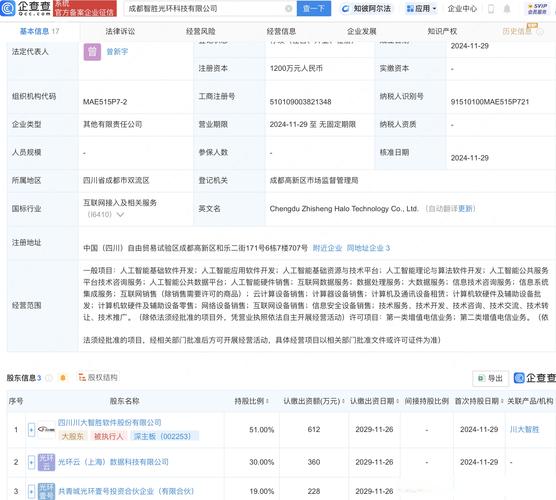
Task: Click 工商注册号 value 510109003821348
Action: click(x=300, y=102)
